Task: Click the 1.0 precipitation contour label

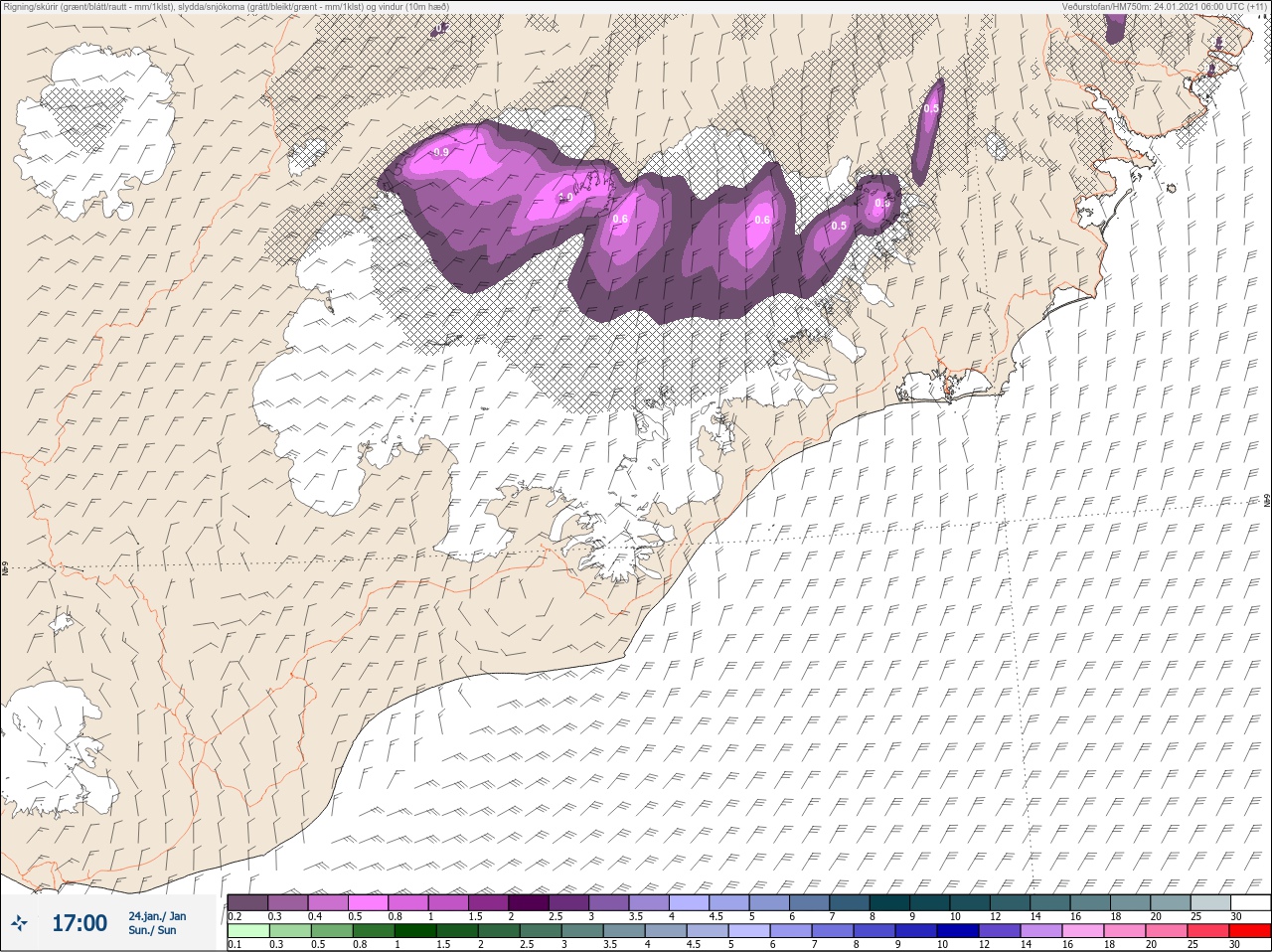Action: (565, 197)
